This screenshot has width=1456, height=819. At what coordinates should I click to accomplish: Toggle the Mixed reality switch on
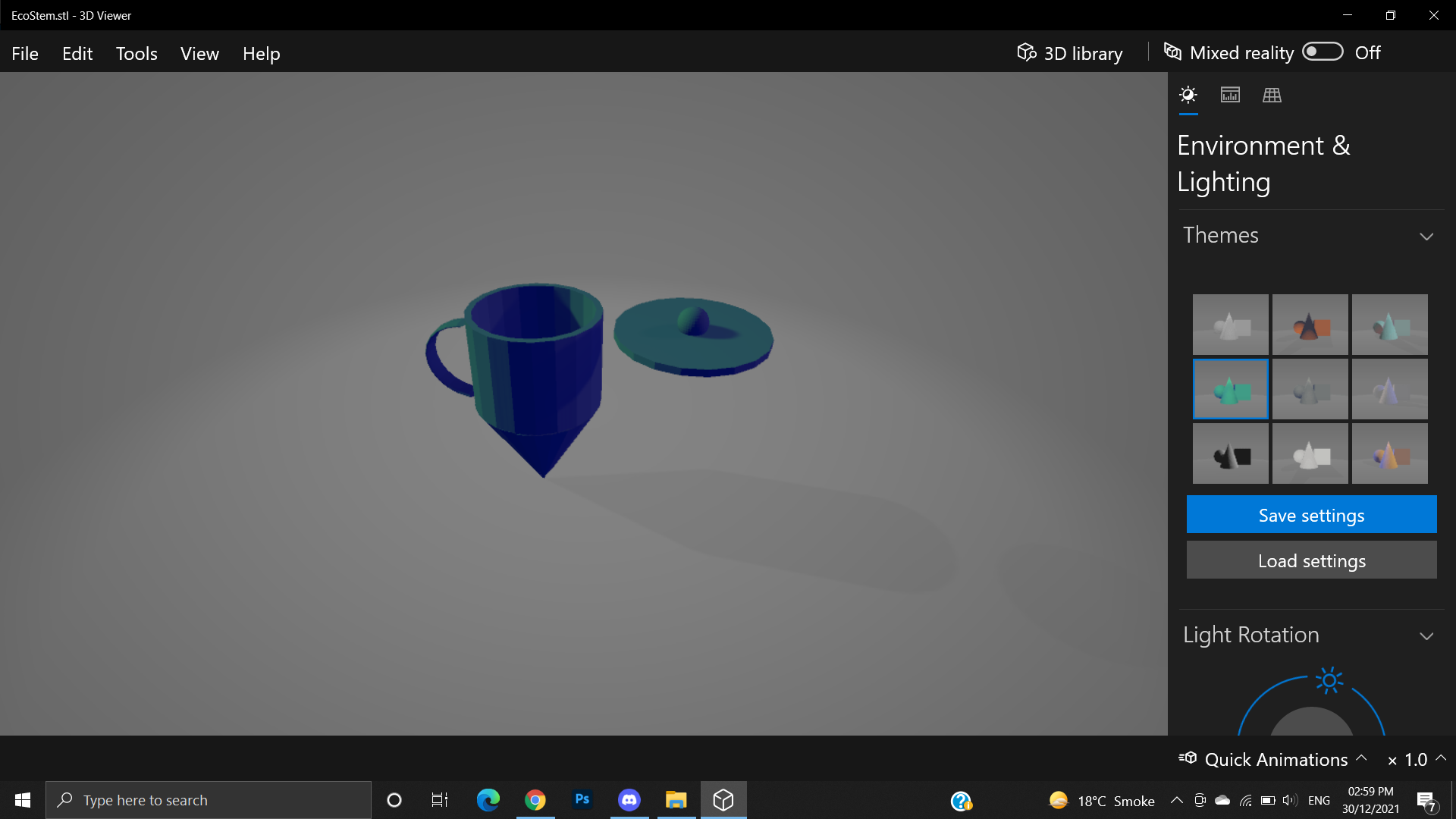[1323, 52]
